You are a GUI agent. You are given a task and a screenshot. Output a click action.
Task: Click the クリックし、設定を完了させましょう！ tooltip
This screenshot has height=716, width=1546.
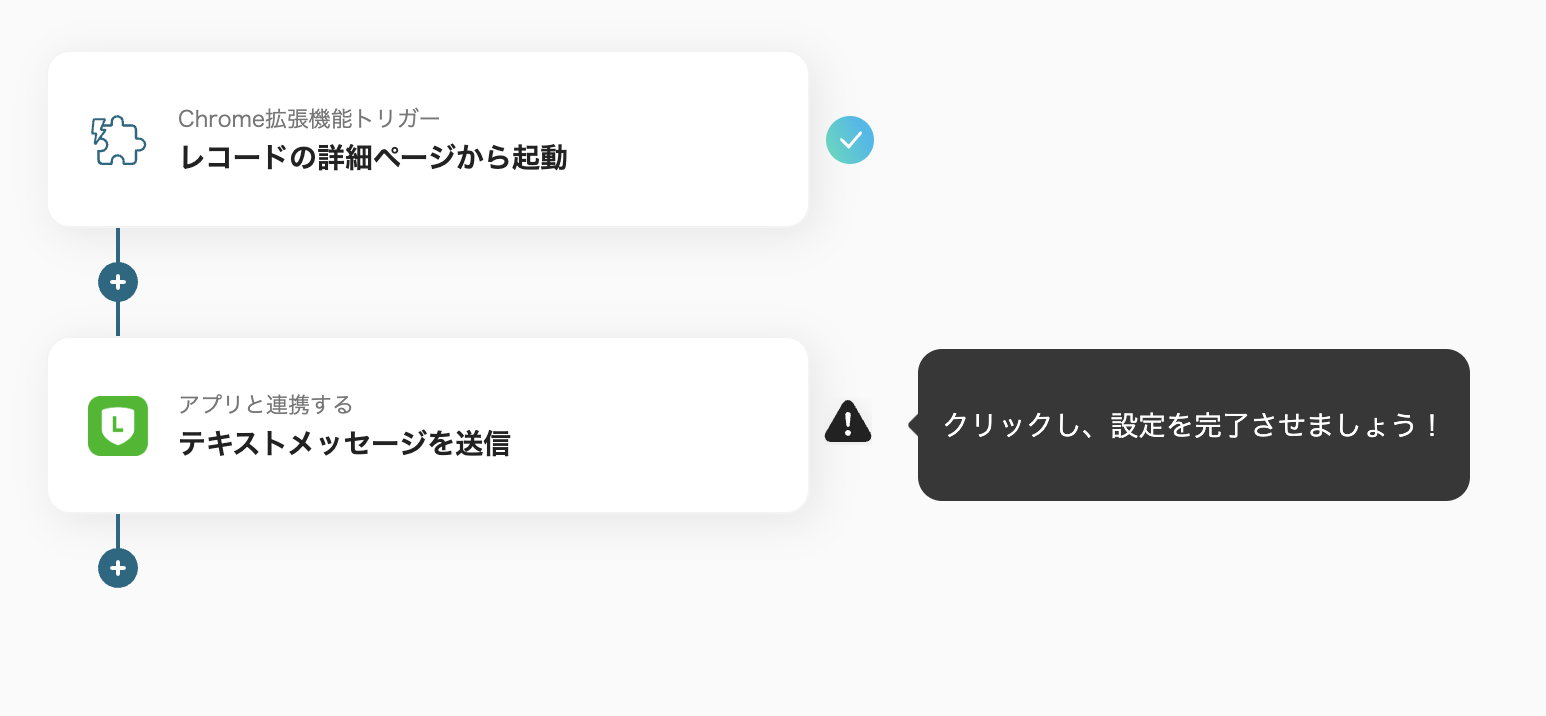pos(1193,425)
